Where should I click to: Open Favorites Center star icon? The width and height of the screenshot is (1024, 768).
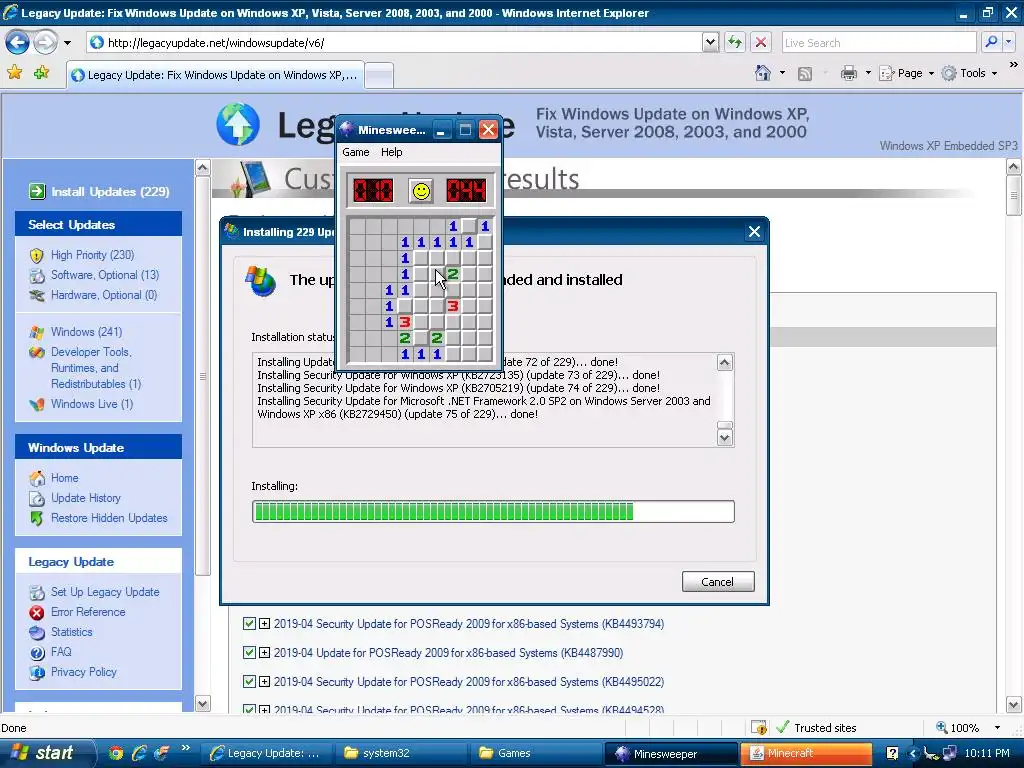tap(14, 72)
